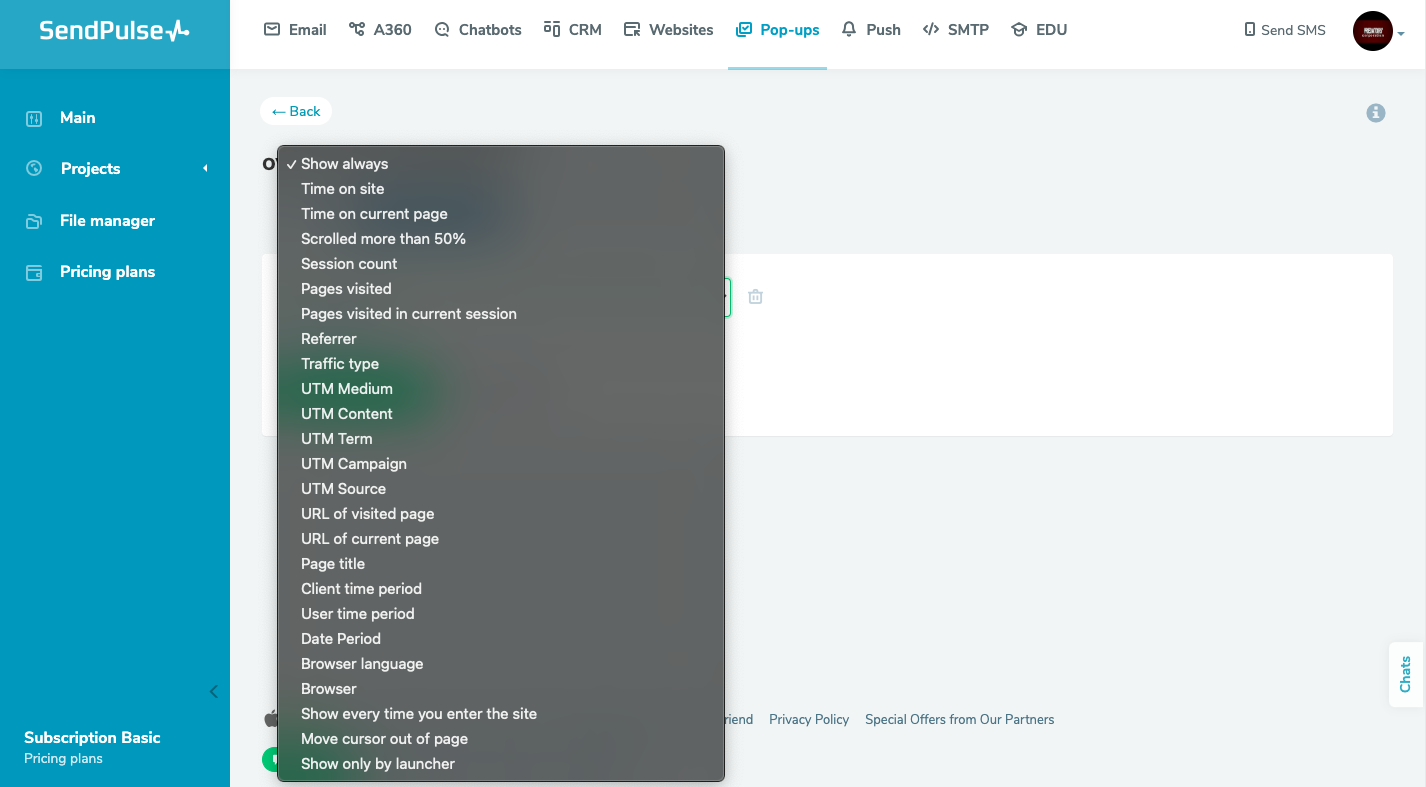Screen dimensions: 1426x787
Task: Click the SendPulse logo
Action: click(114, 31)
